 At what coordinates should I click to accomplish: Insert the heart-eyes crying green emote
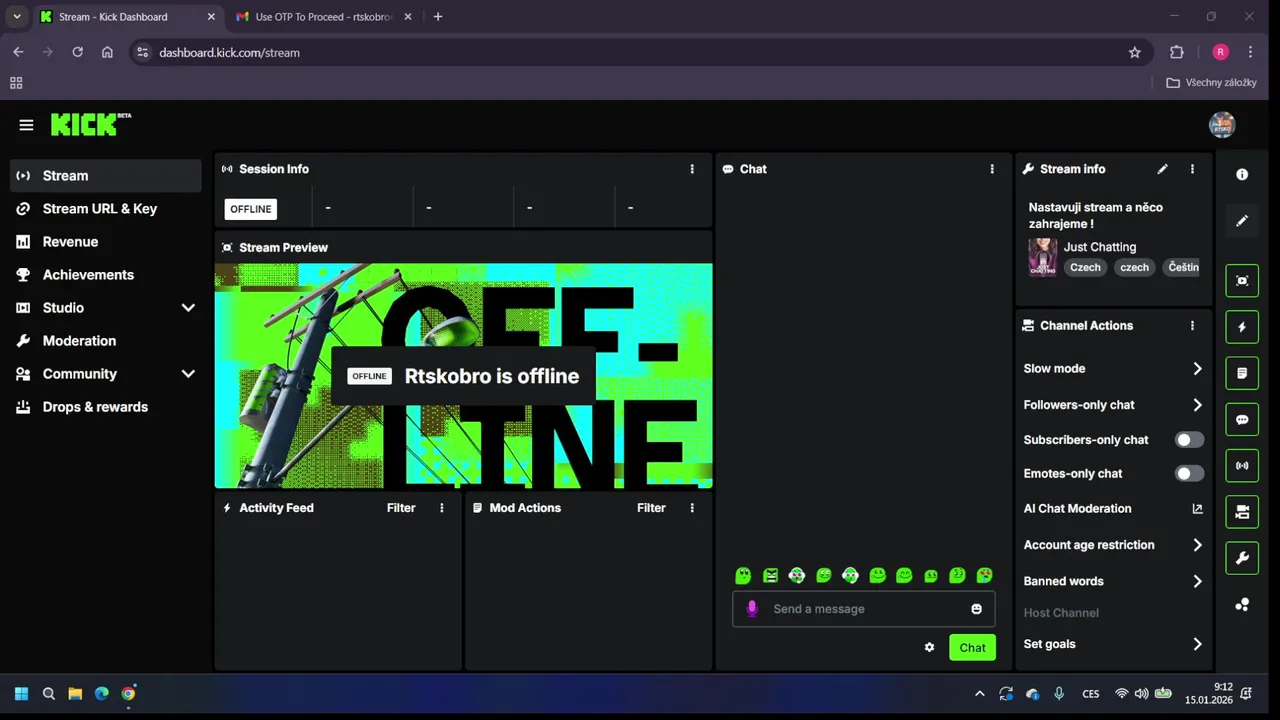pos(985,575)
